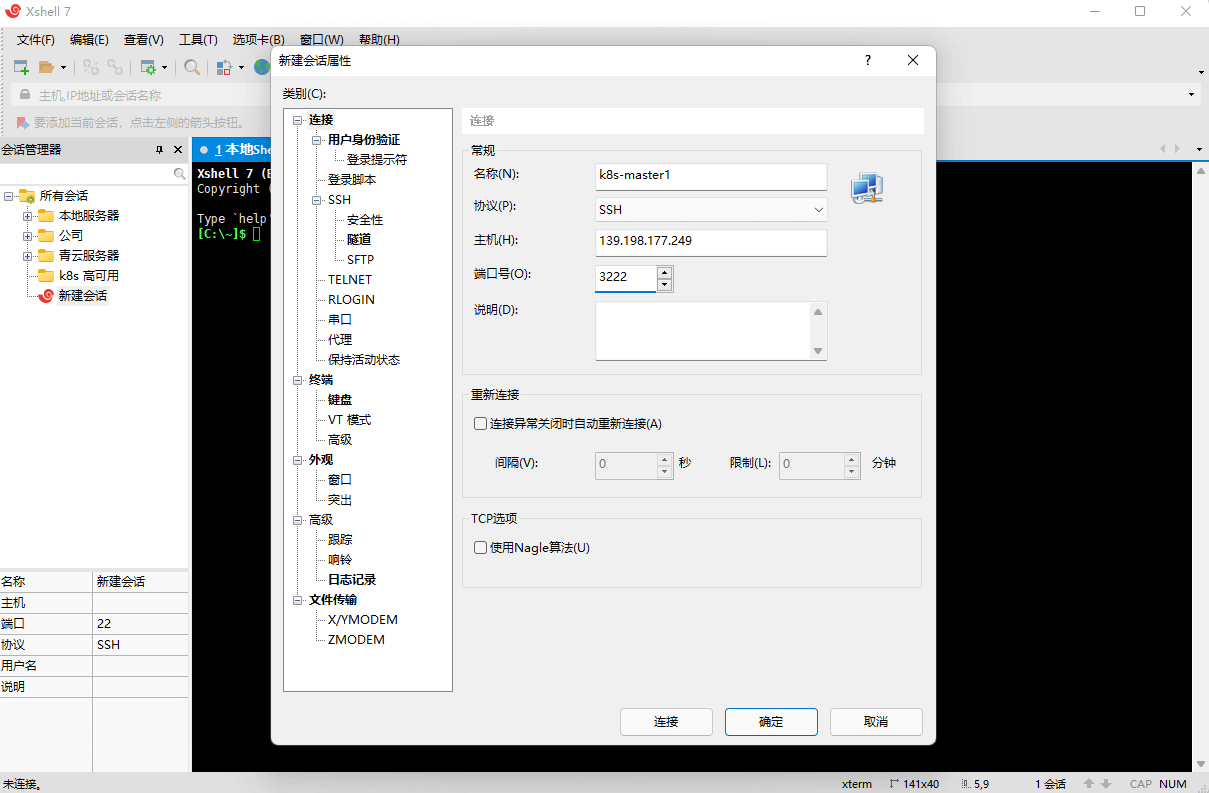Click the magnifier search toolbar icon

pos(191,67)
